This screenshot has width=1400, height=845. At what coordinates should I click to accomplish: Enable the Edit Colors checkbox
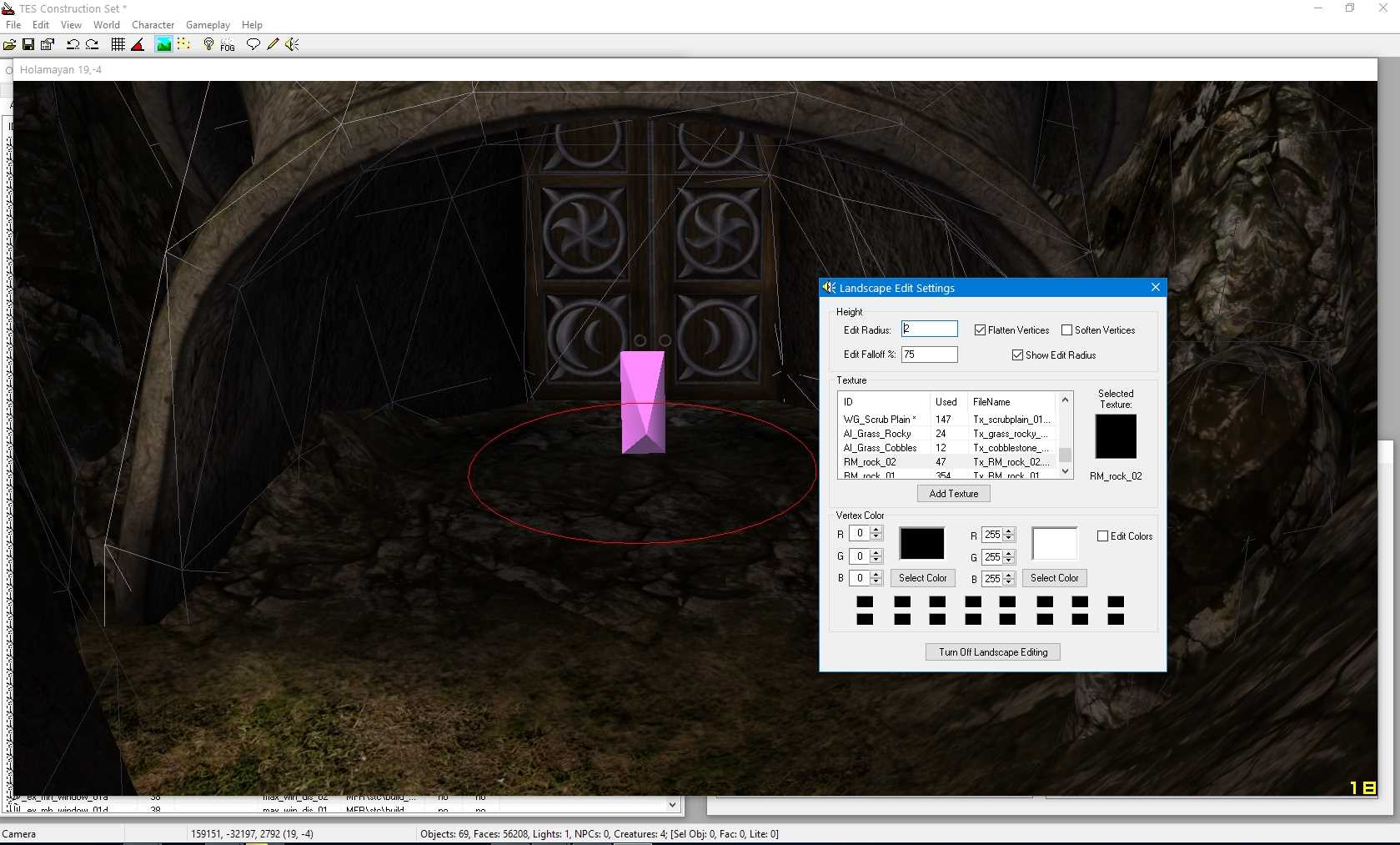click(1103, 536)
